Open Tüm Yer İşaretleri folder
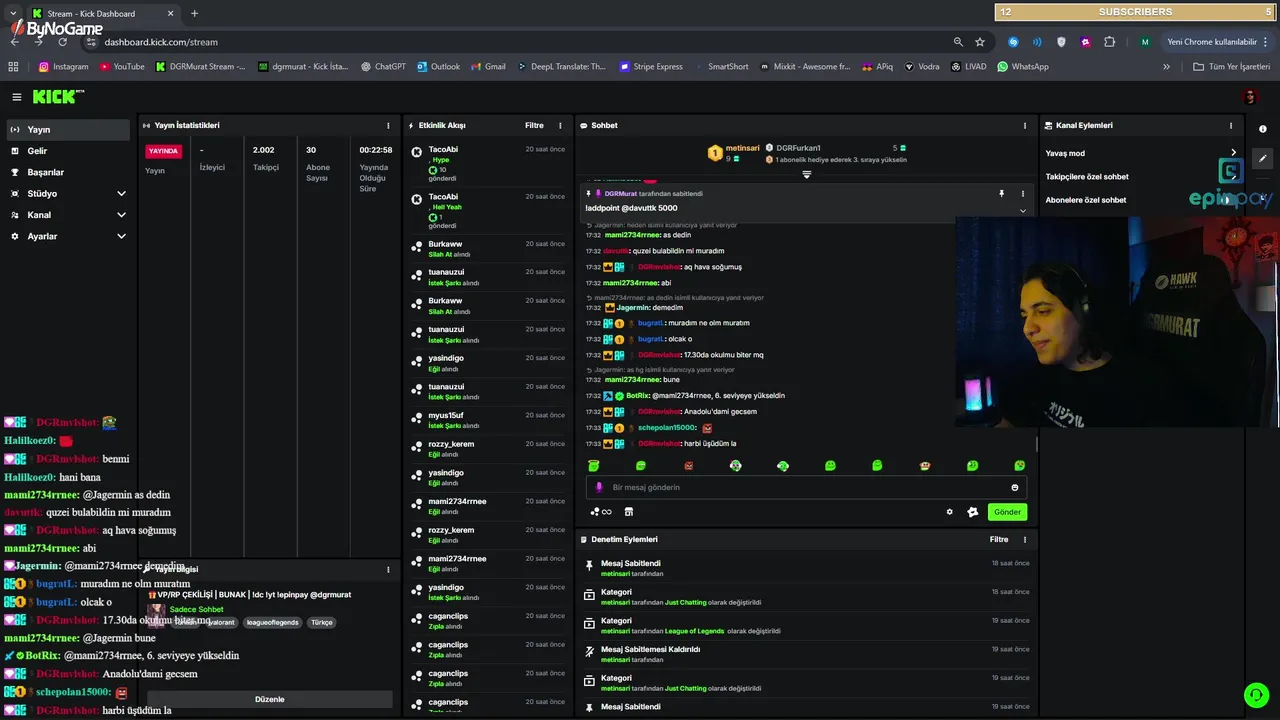The height and width of the screenshot is (720, 1280). click(x=1233, y=67)
